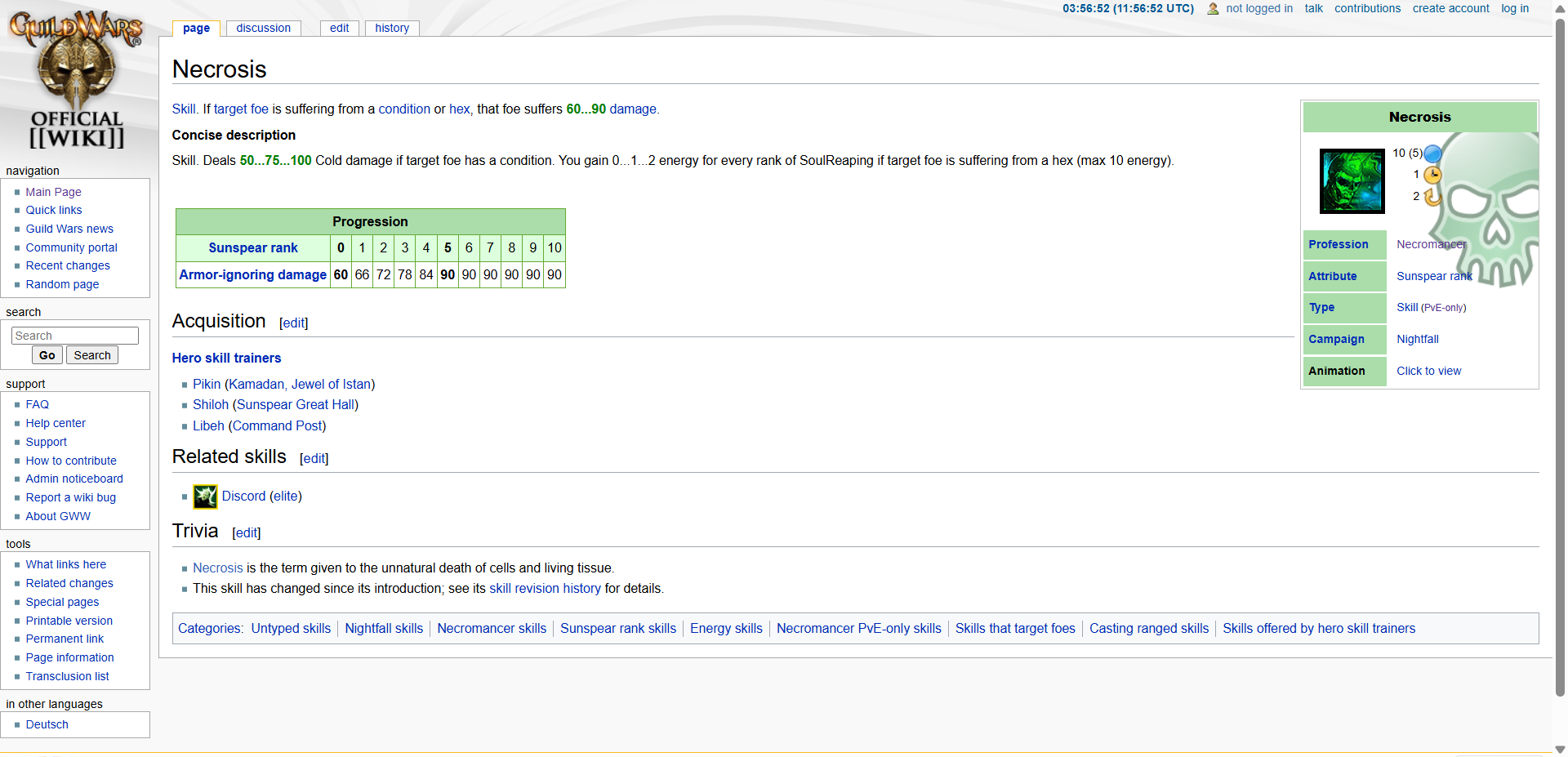Click the energy cost icon in infobox
The height and width of the screenshot is (757, 1568).
pyautogui.click(x=1432, y=154)
